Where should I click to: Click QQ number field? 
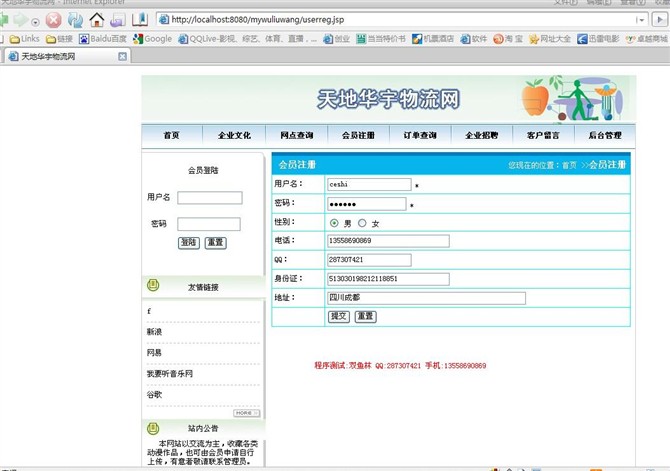click(369, 260)
